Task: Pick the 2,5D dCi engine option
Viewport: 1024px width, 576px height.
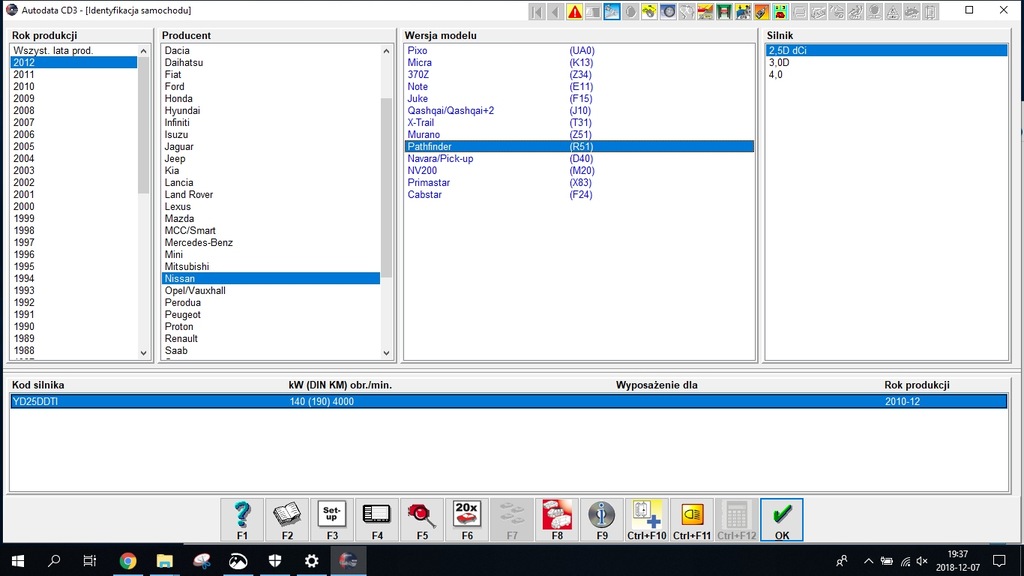Action: pyautogui.click(x=887, y=50)
